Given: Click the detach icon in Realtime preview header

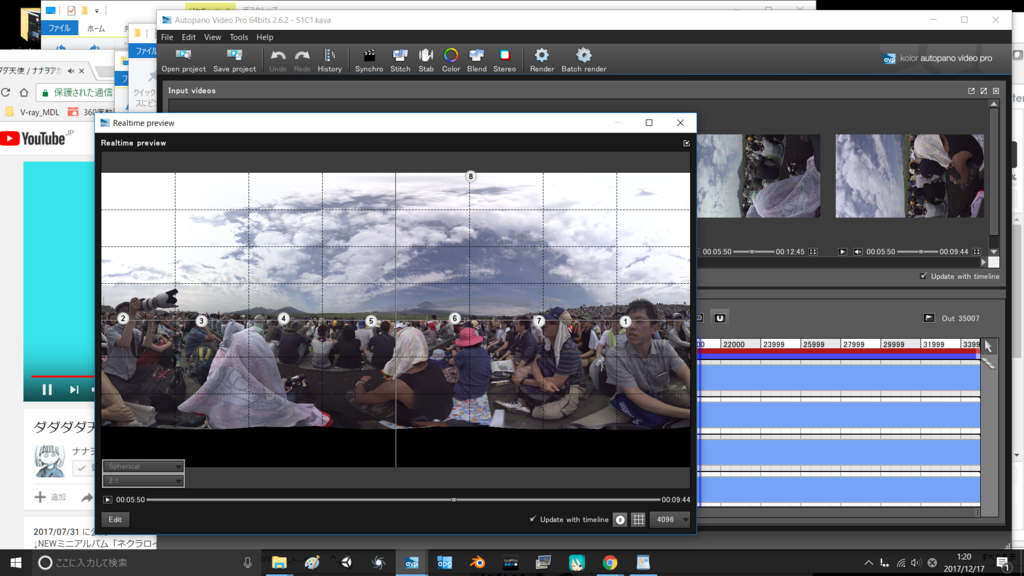Looking at the screenshot, I should pyautogui.click(x=686, y=143).
